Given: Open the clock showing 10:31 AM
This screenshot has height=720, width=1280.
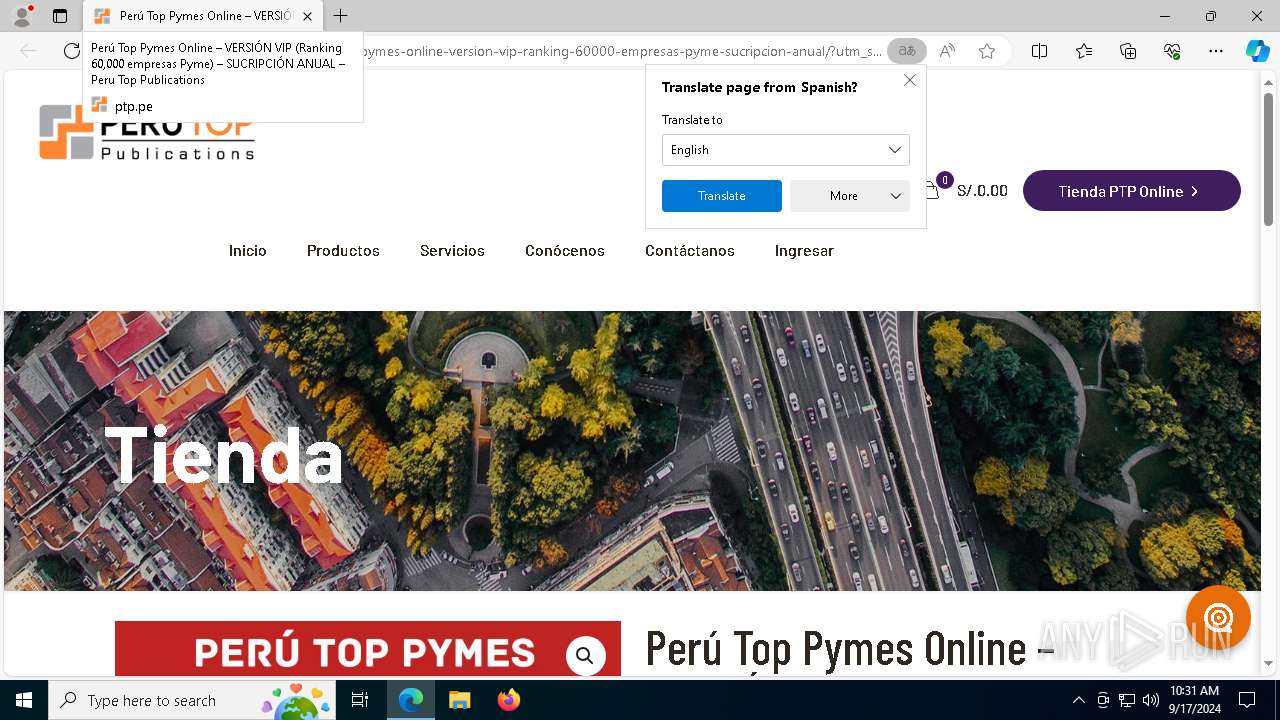Looking at the screenshot, I should tap(1193, 700).
